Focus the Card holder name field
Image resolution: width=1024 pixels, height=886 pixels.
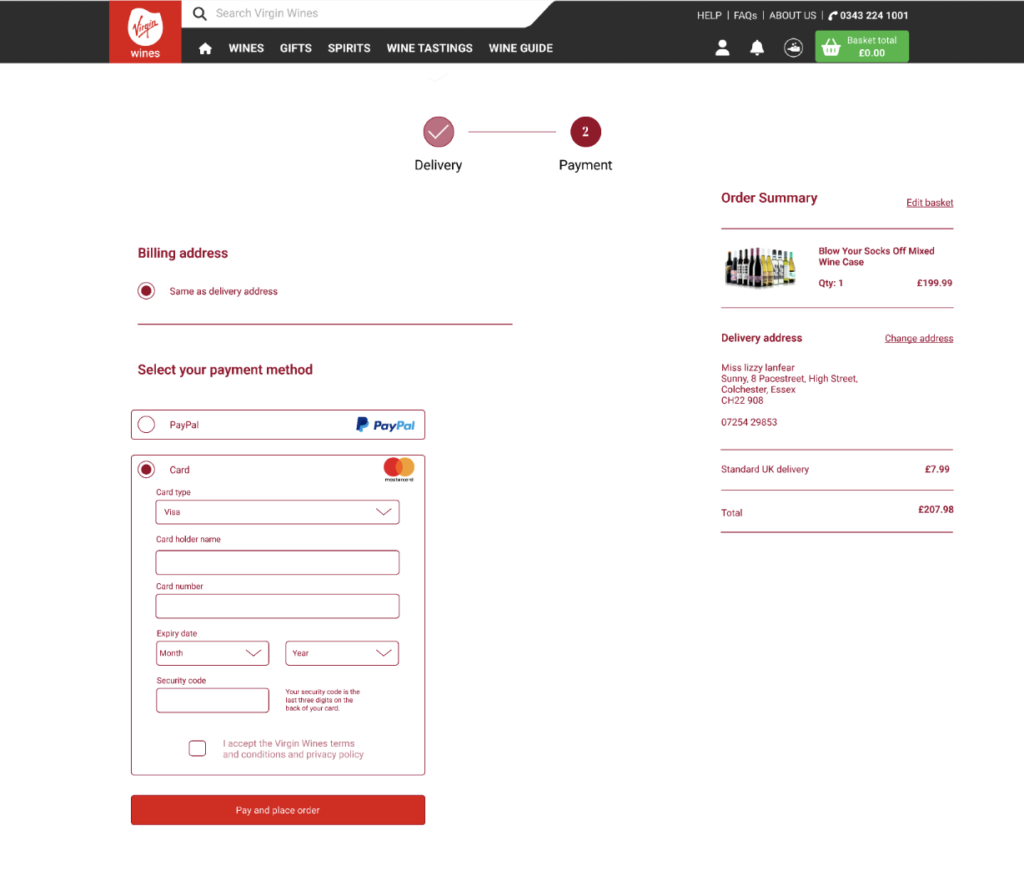point(278,563)
